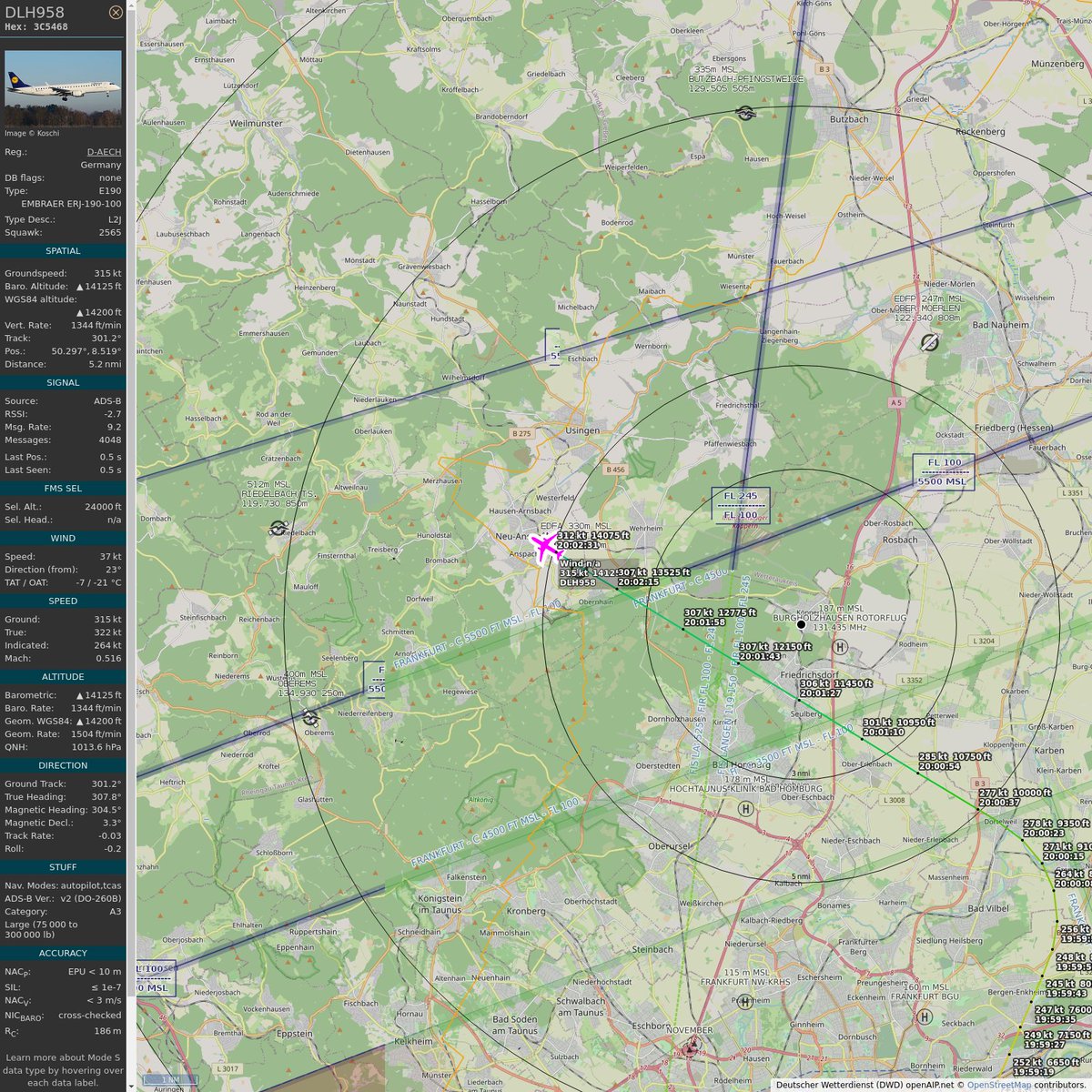Click the SPATIAL section header

(63, 251)
